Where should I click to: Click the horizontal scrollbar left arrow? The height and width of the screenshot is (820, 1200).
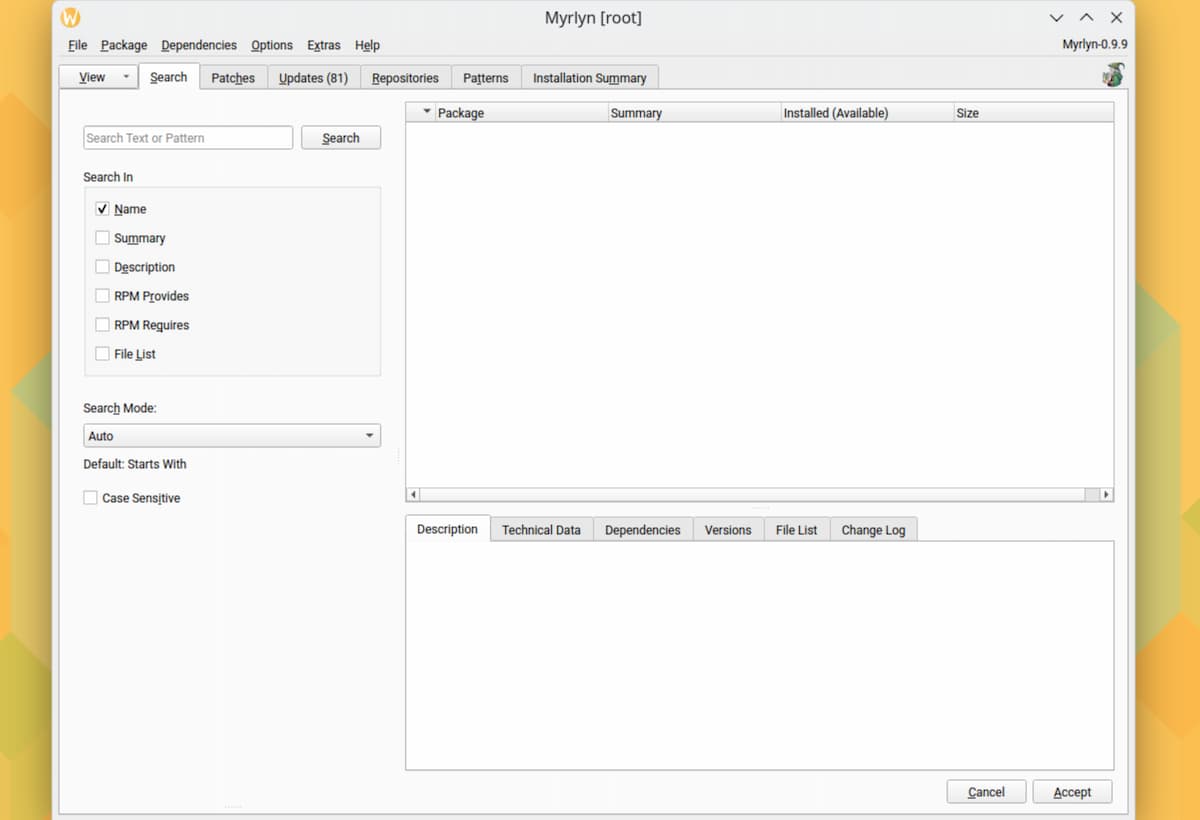coord(413,494)
